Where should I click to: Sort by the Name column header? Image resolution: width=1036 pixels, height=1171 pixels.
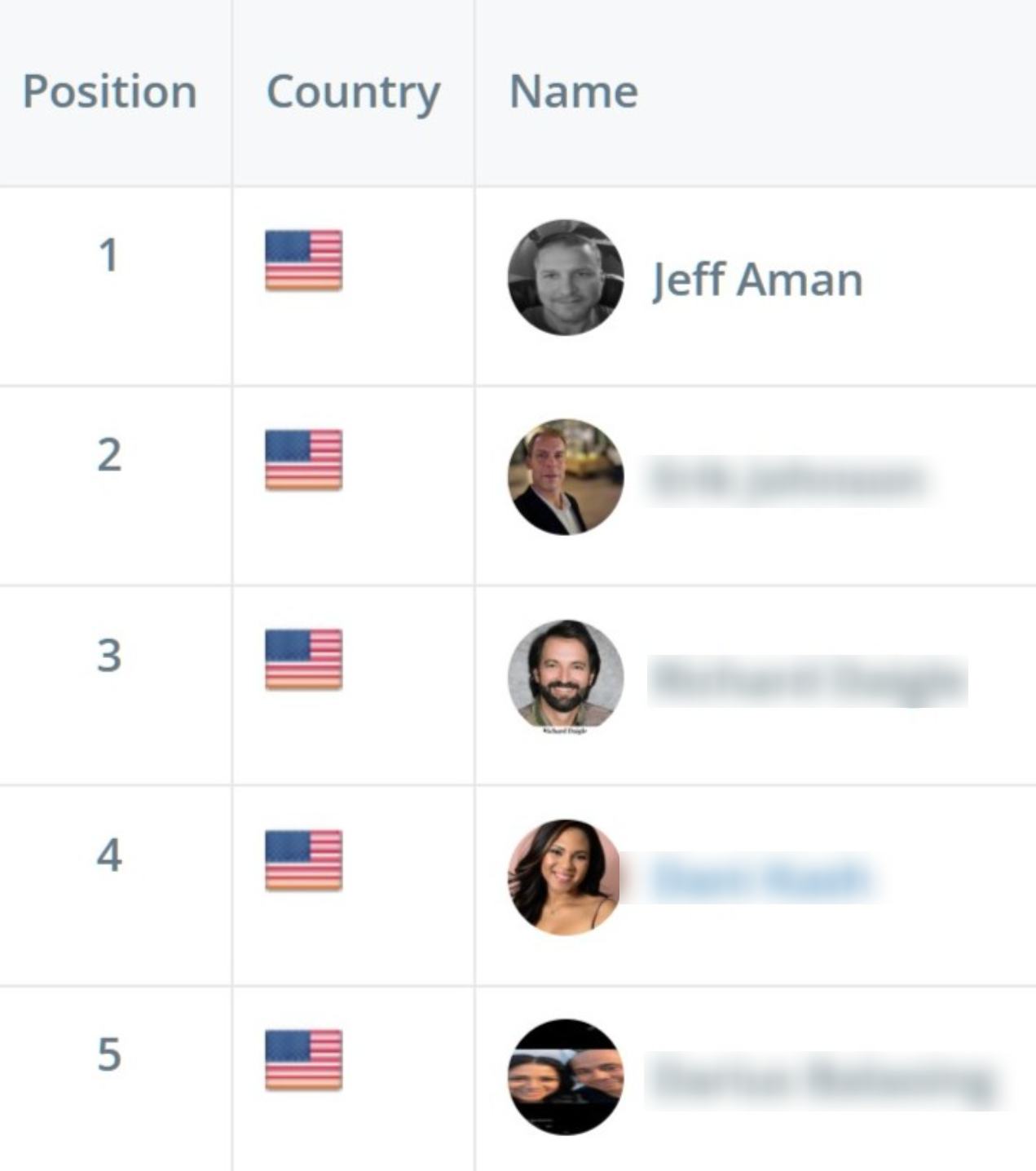coord(573,91)
